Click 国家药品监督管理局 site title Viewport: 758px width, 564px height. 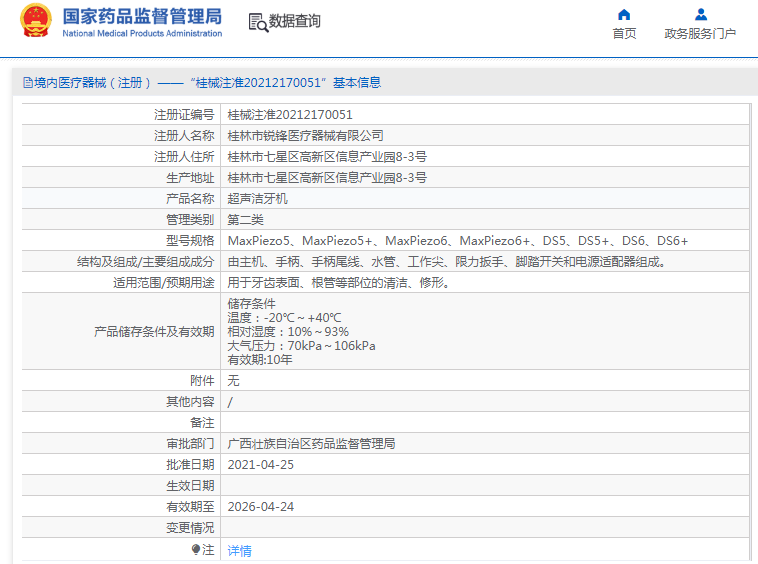click(142, 16)
